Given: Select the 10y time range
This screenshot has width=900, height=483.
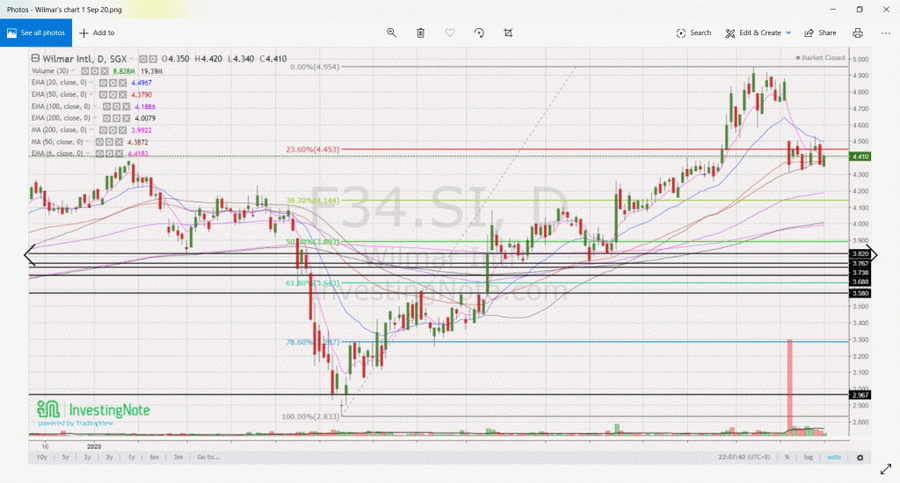Looking at the screenshot, I should pos(42,457).
